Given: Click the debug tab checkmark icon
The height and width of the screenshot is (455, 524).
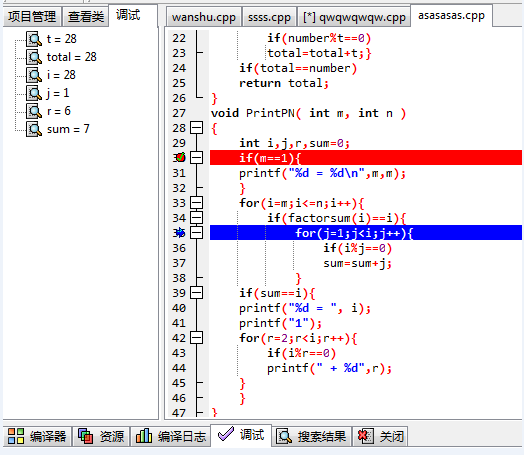Looking at the screenshot, I should tap(226, 434).
